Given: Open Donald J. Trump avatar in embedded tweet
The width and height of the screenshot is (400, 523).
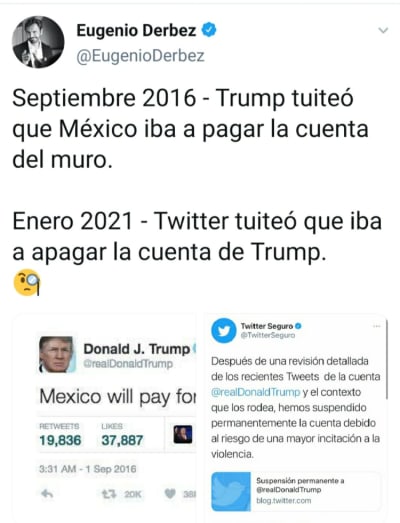Looking at the screenshot, I should 56,354.
